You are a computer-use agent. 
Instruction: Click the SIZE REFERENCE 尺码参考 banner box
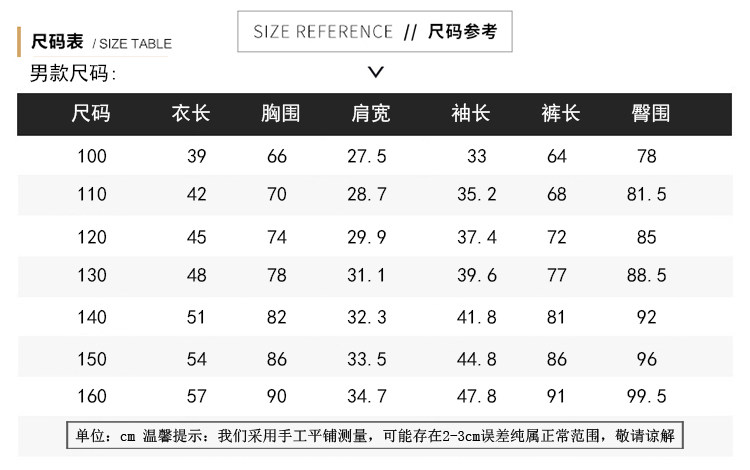375,32
